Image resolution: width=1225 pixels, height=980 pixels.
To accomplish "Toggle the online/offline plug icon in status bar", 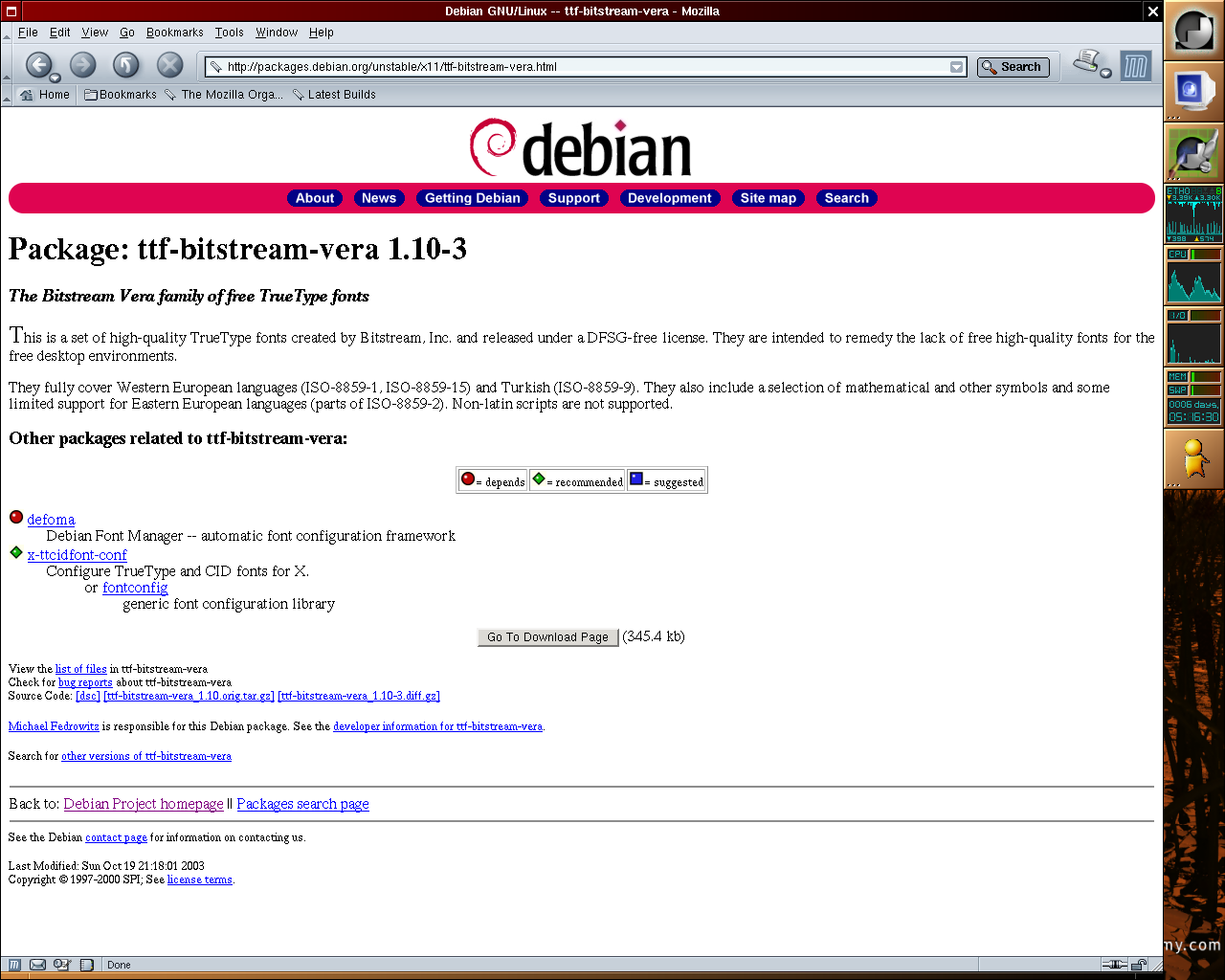I will click(1114, 965).
